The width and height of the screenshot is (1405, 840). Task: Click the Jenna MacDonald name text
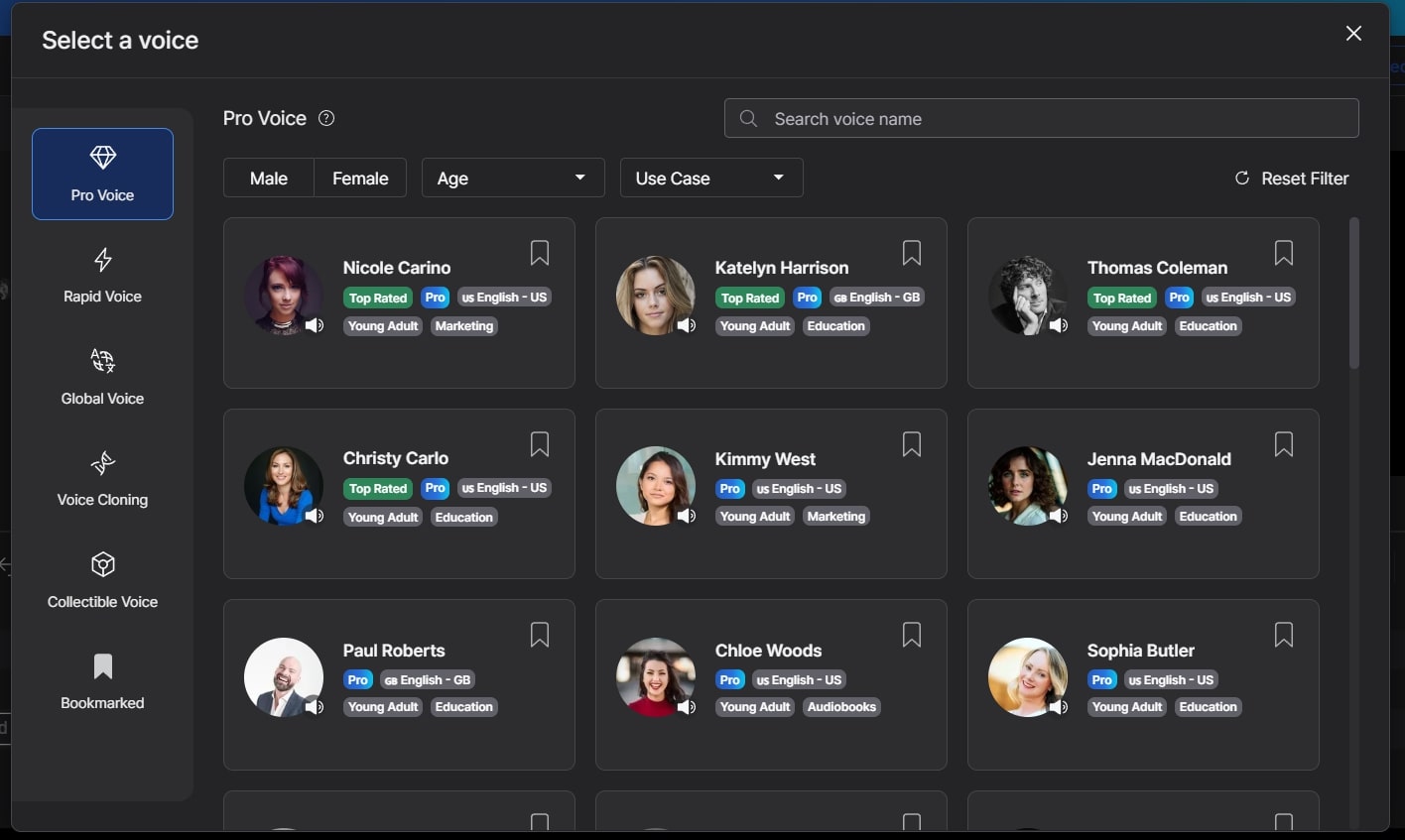(x=1159, y=459)
